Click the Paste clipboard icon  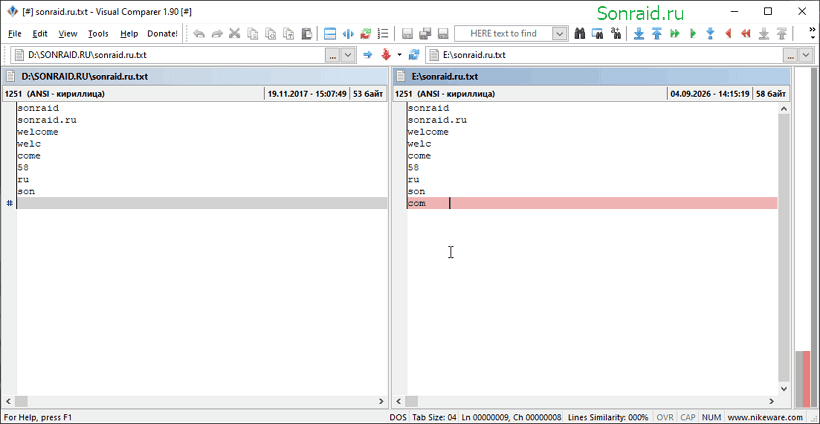pyautogui.click(x=306, y=34)
